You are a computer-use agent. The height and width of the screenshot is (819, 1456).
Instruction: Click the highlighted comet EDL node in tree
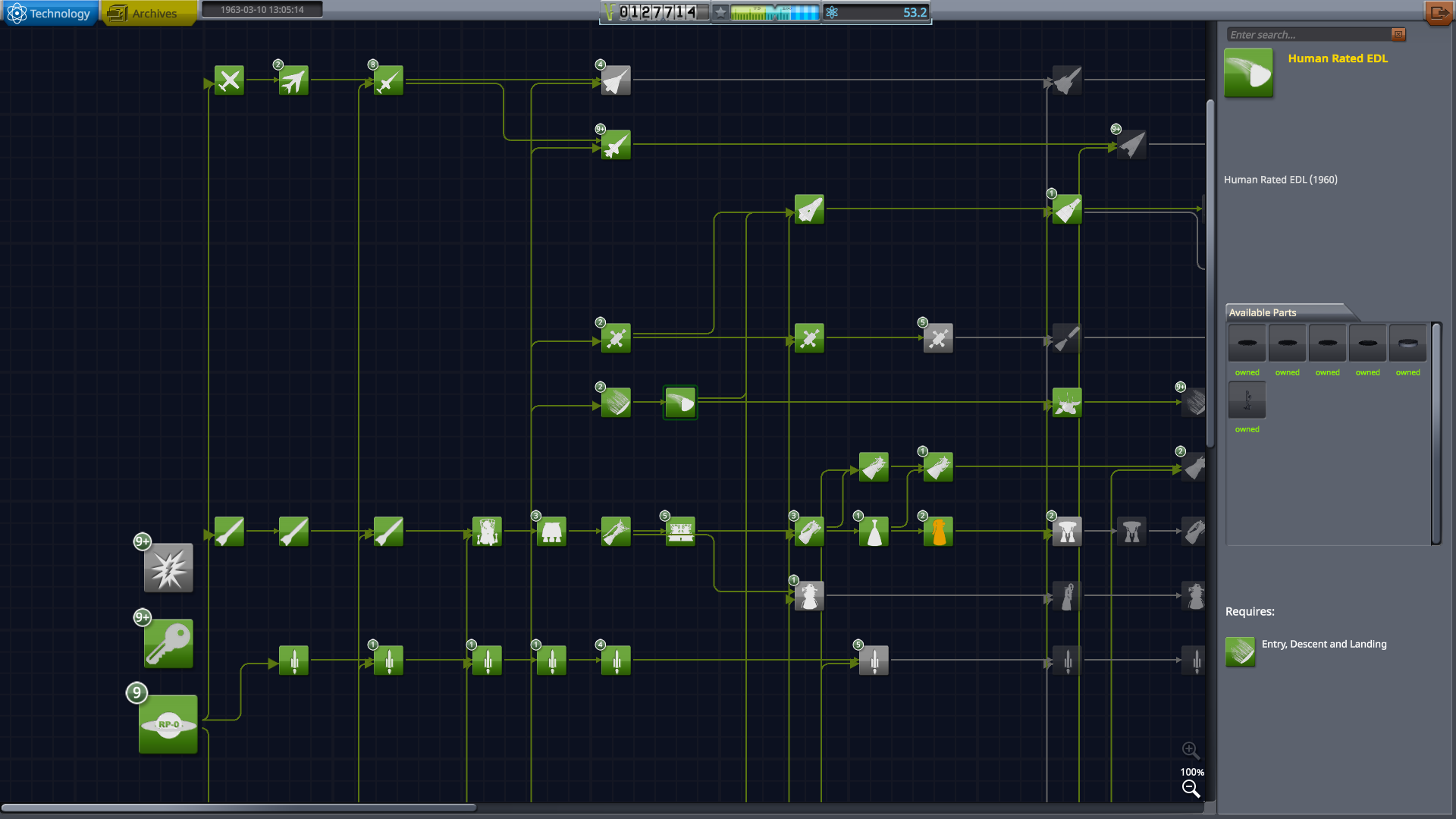point(679,403)
